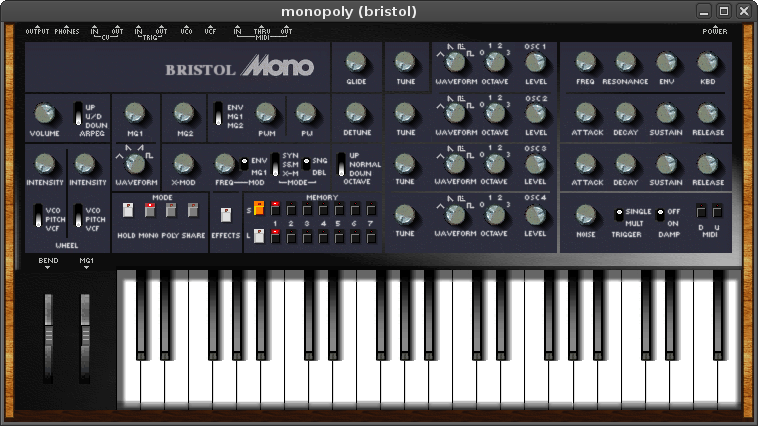Click the MIDI U channel-up button
758x426 pixels.
coord(717,210)
